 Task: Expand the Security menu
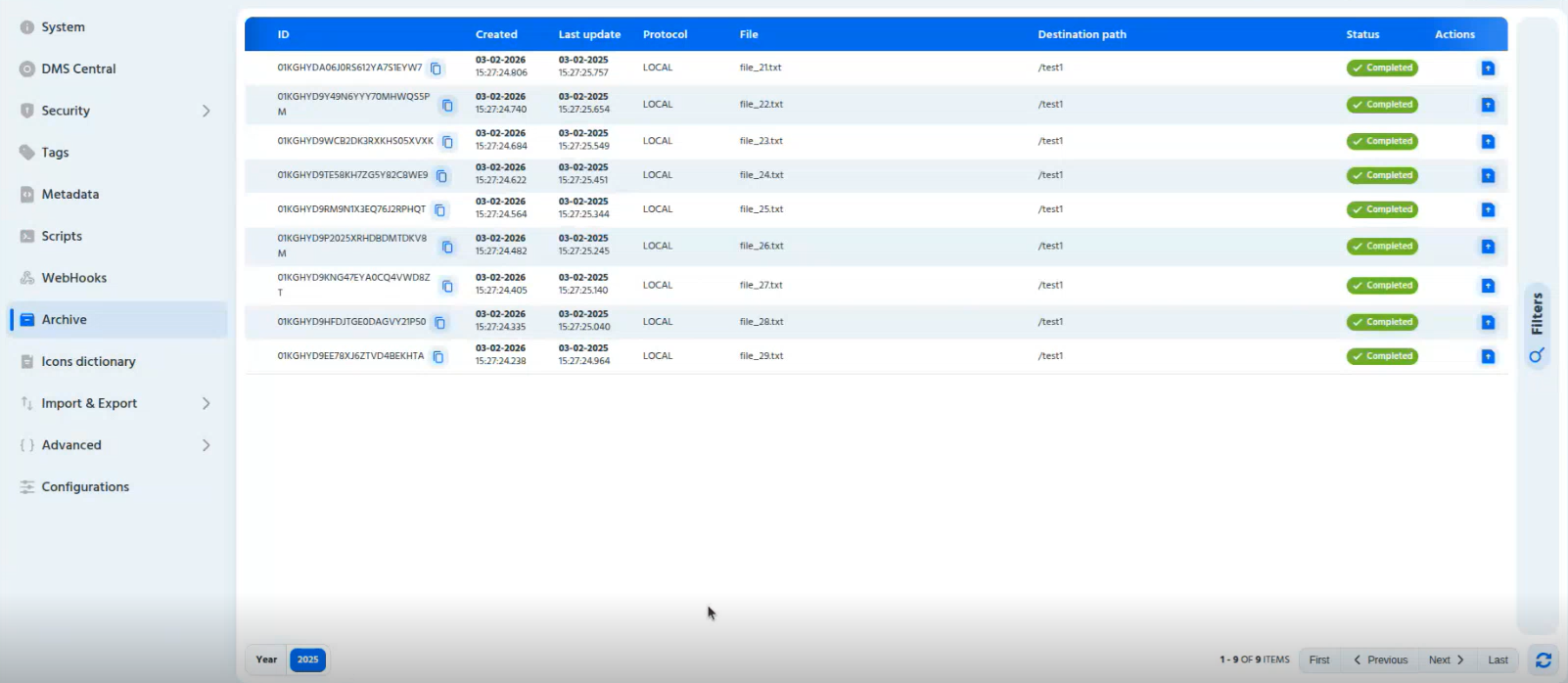click(x=206, y=111)
